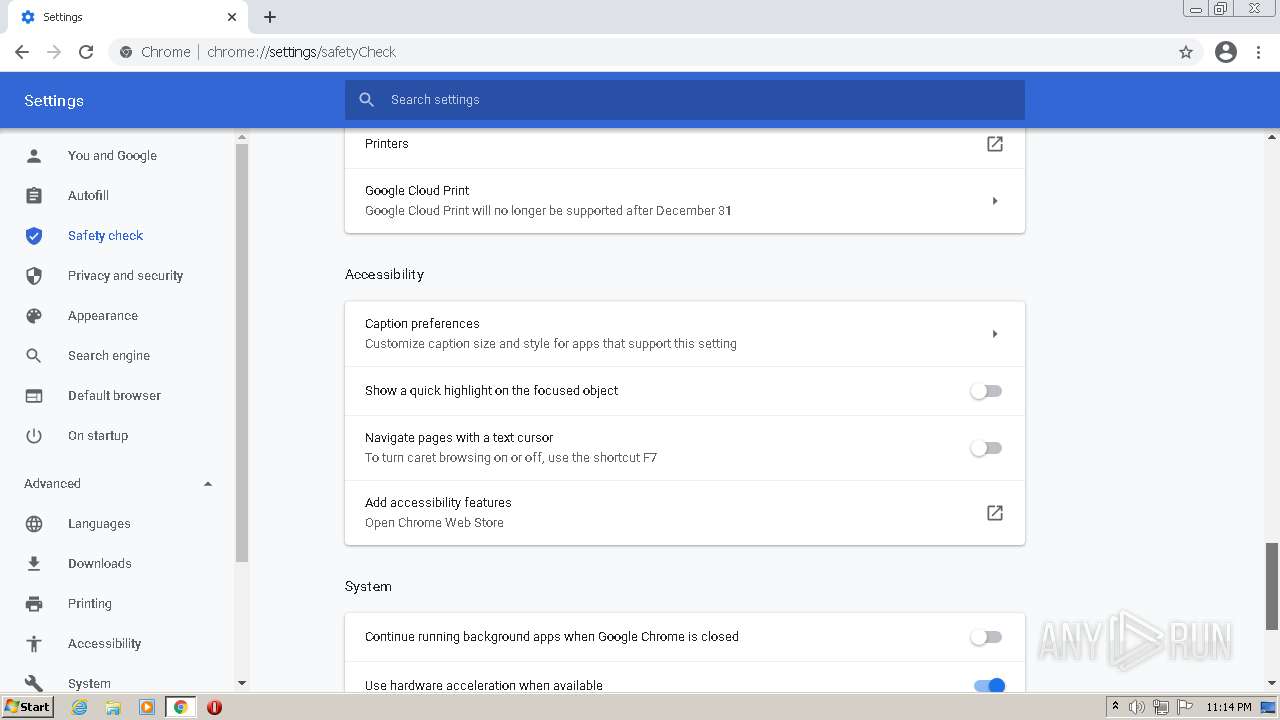Toggle use hardware acceleration when available
The height and width of the screenshot is (720, 1280).
point(989,685)
